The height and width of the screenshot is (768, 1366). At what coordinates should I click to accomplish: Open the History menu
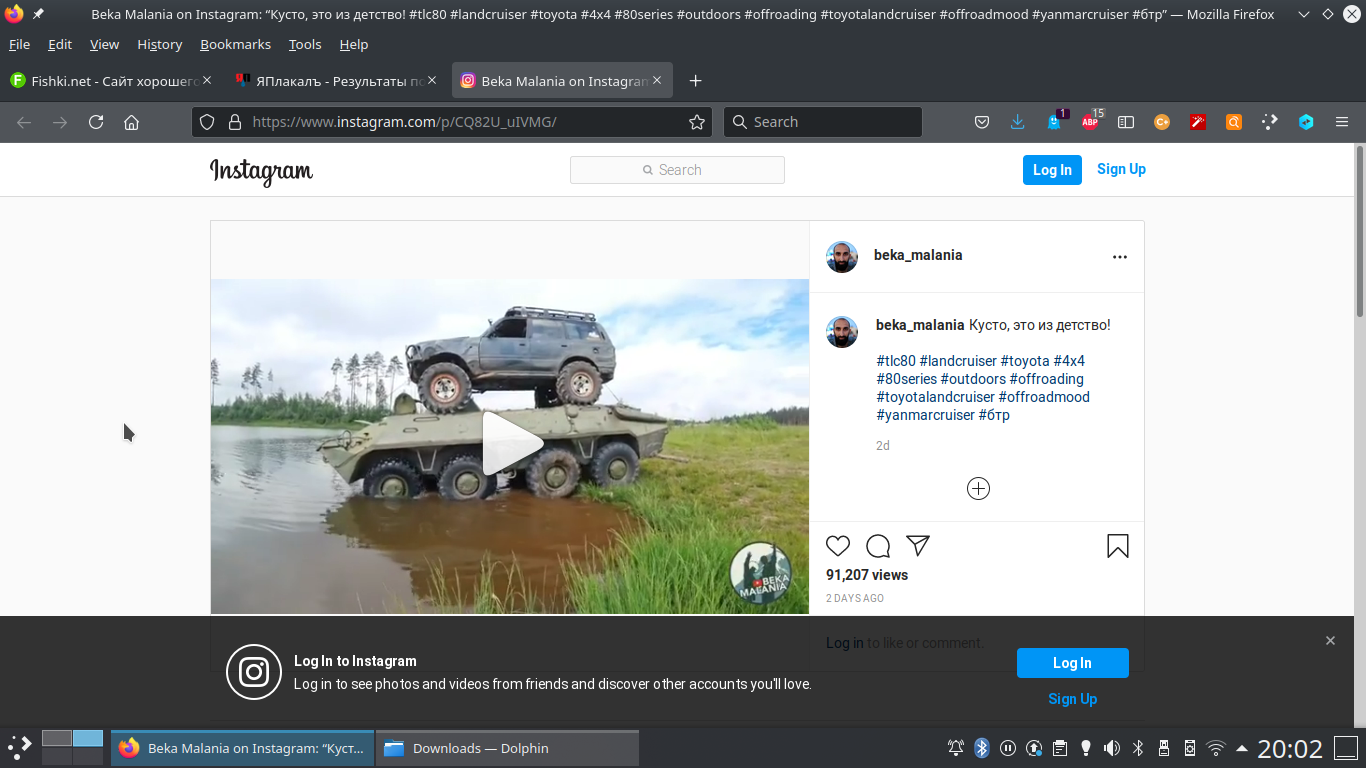[159, 45]
